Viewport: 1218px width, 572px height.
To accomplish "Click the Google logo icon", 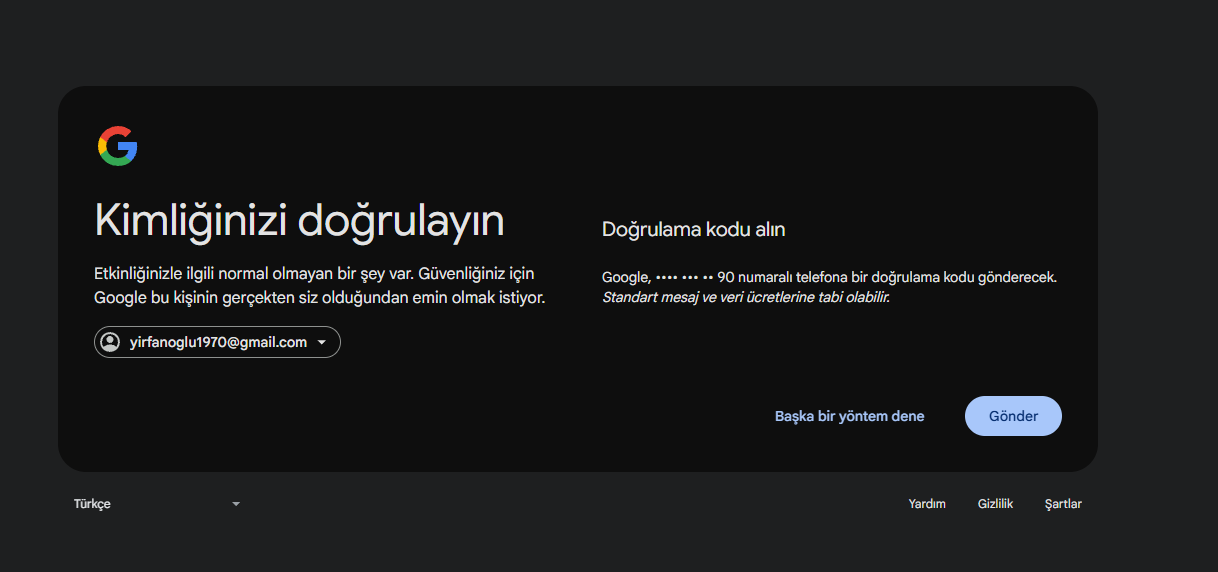I will click(x=117, y=146).
